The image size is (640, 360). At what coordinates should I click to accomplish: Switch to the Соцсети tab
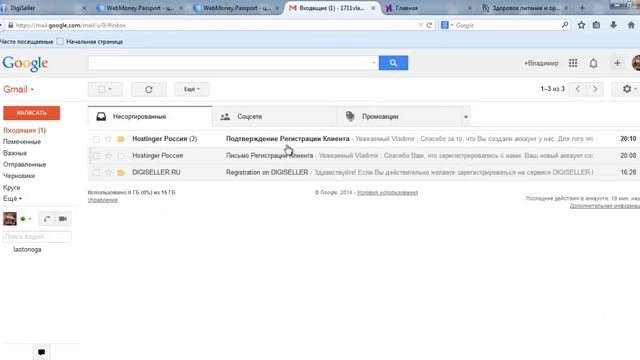click(275, 117)
